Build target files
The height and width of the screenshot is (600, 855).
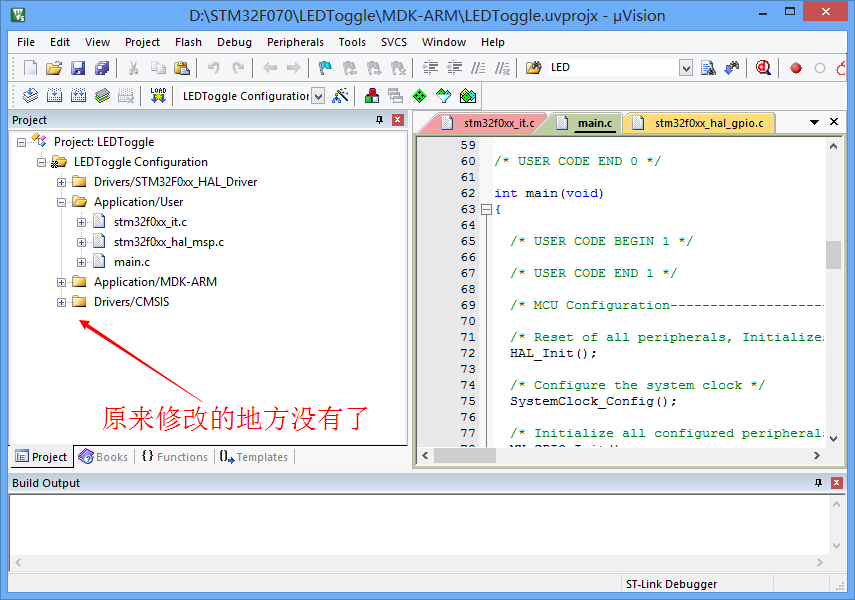[x=54, y=96]
